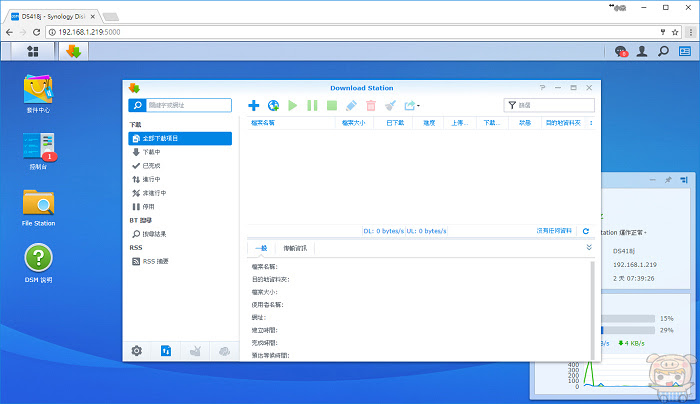The image size is (700, 404).
Task: Click the dock arrow icon at the widget window's top-right
Action: click(684, 180)
